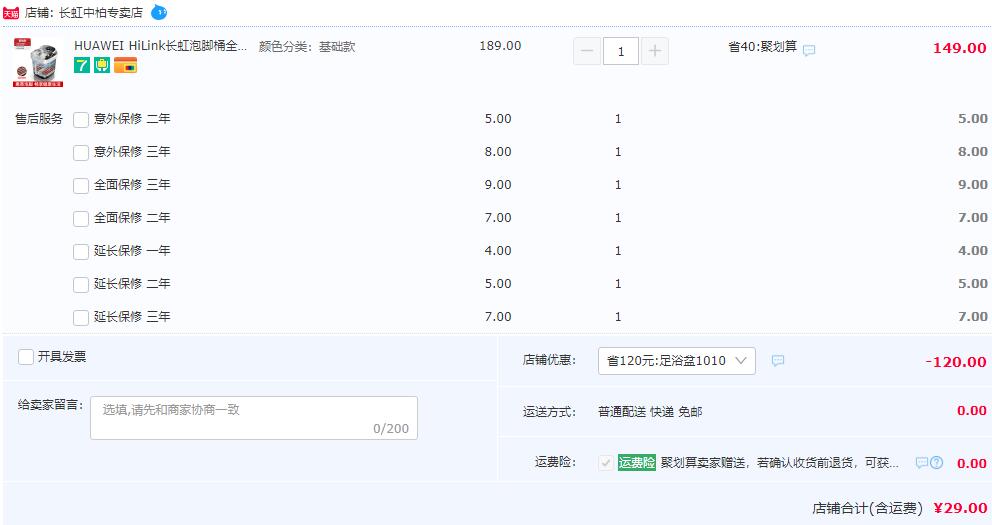Click the 9.00 unit price of 全面保修 三年

498,185
